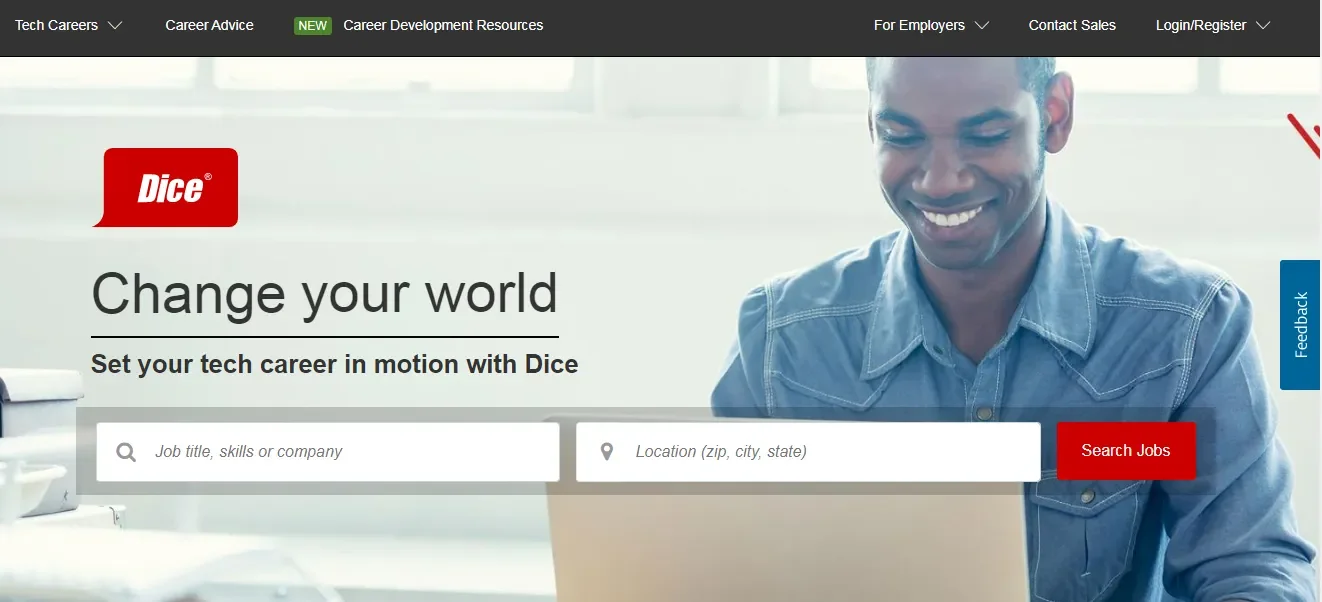The height and width of the screenshot is (602, 1322).
Task: Click the location pin icon
Action: tap(606, 452)
